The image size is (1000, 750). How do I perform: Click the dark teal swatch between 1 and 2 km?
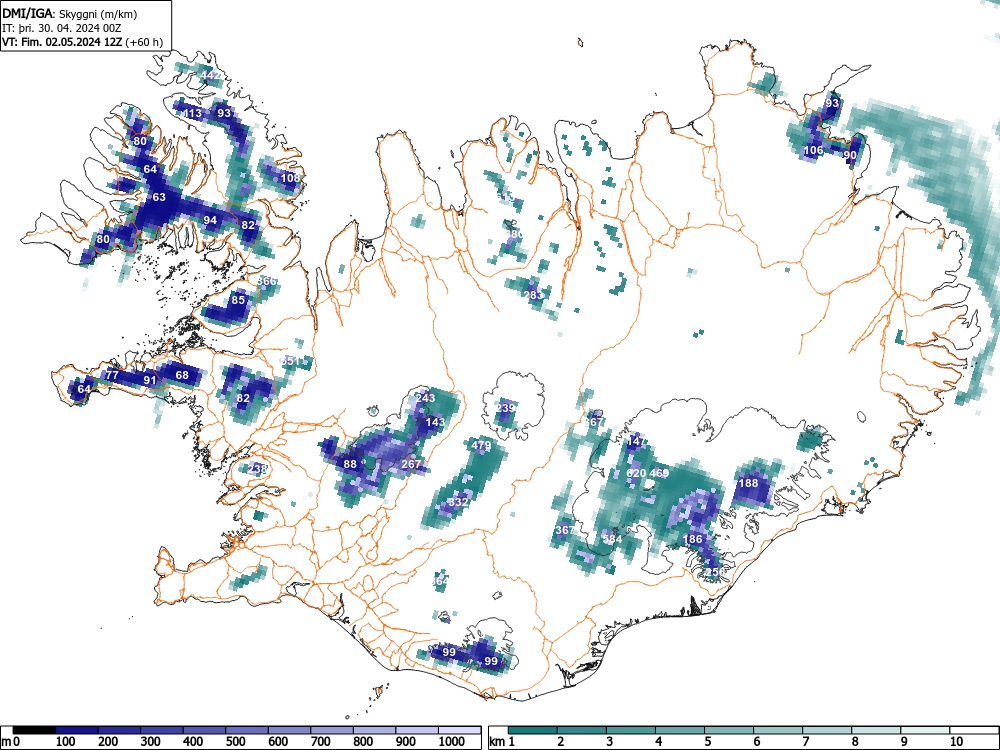coord(533,730)
